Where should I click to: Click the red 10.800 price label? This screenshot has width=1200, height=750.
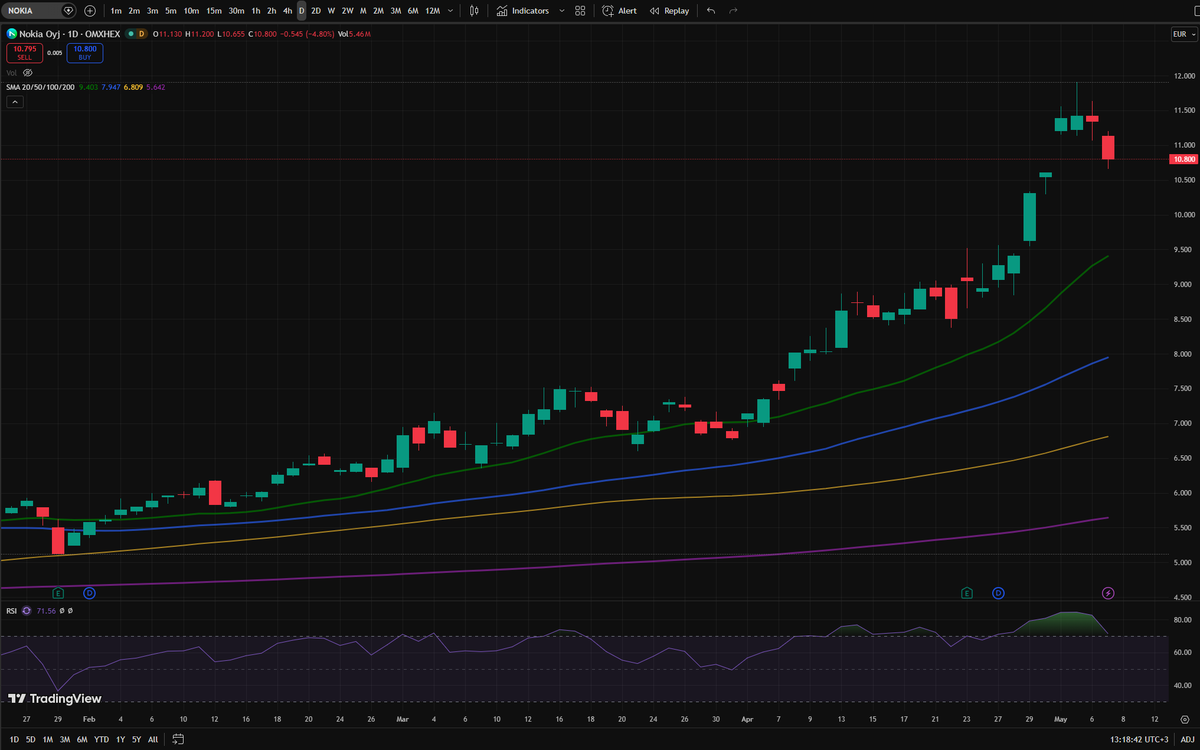click(1184, 159)
